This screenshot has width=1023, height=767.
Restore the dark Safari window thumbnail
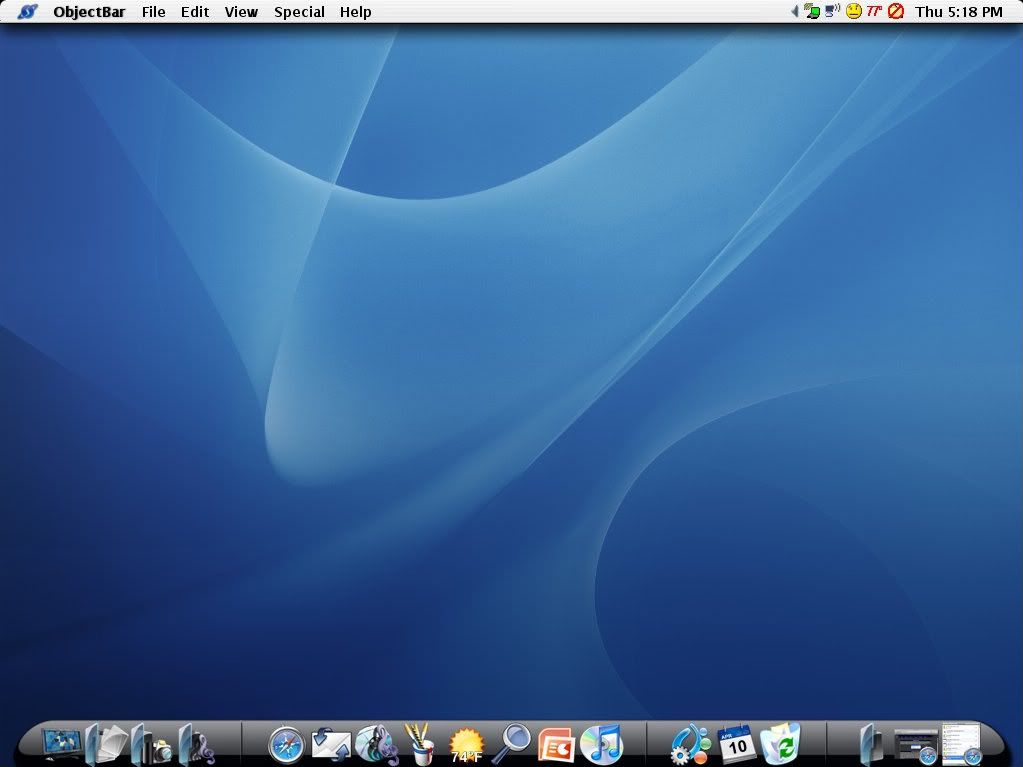coord(916,746)
